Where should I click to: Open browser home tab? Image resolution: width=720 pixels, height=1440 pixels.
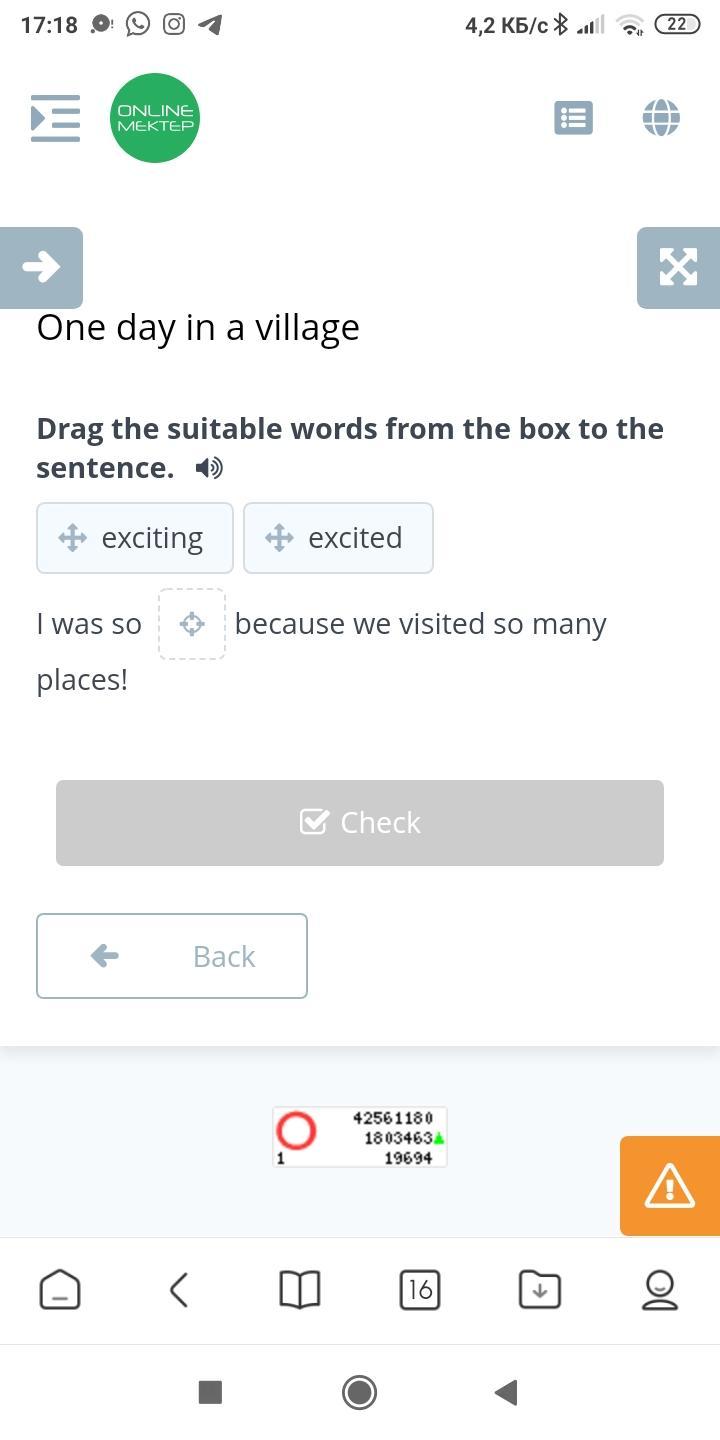click(60, 1290)
